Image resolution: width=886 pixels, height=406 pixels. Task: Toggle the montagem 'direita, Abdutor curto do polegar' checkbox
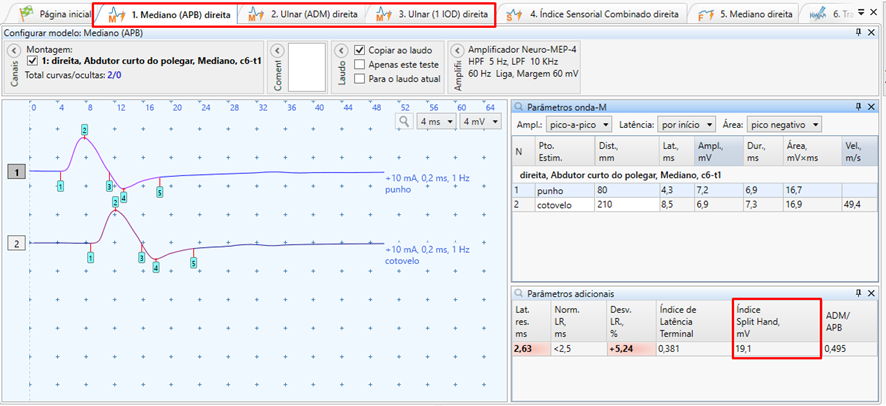click(32, 60)
